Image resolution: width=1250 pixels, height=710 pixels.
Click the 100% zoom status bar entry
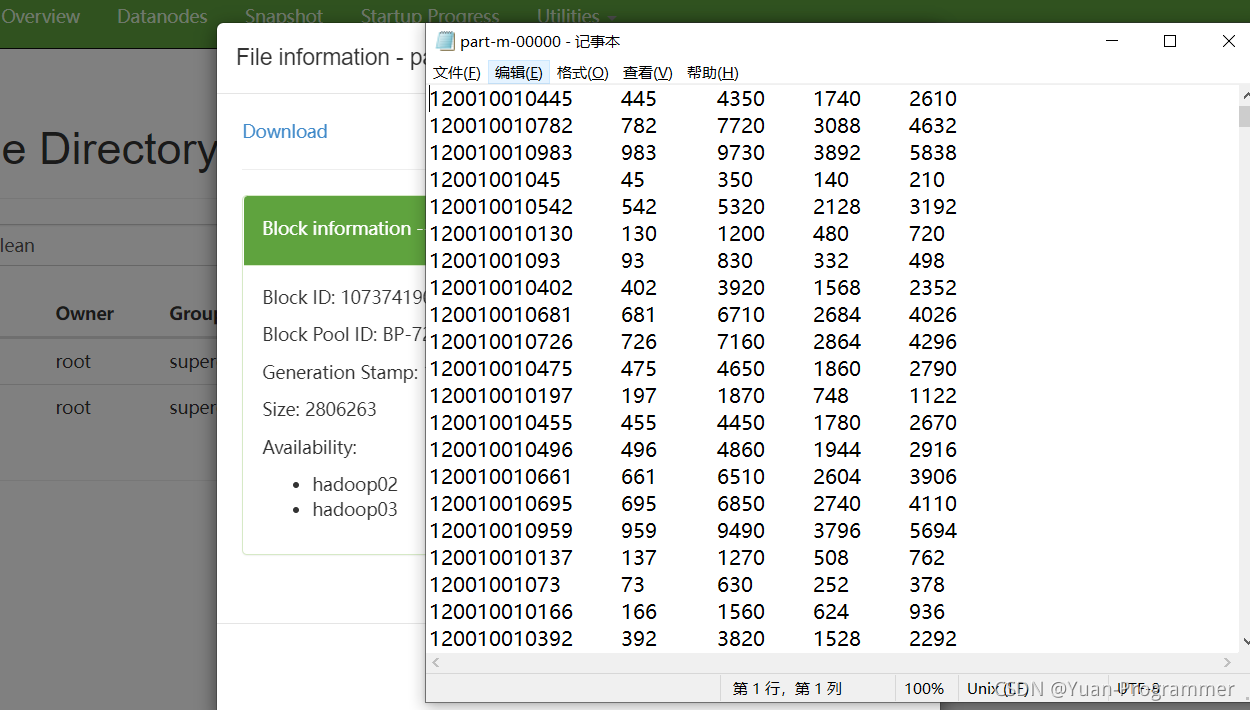pos(924,689)
